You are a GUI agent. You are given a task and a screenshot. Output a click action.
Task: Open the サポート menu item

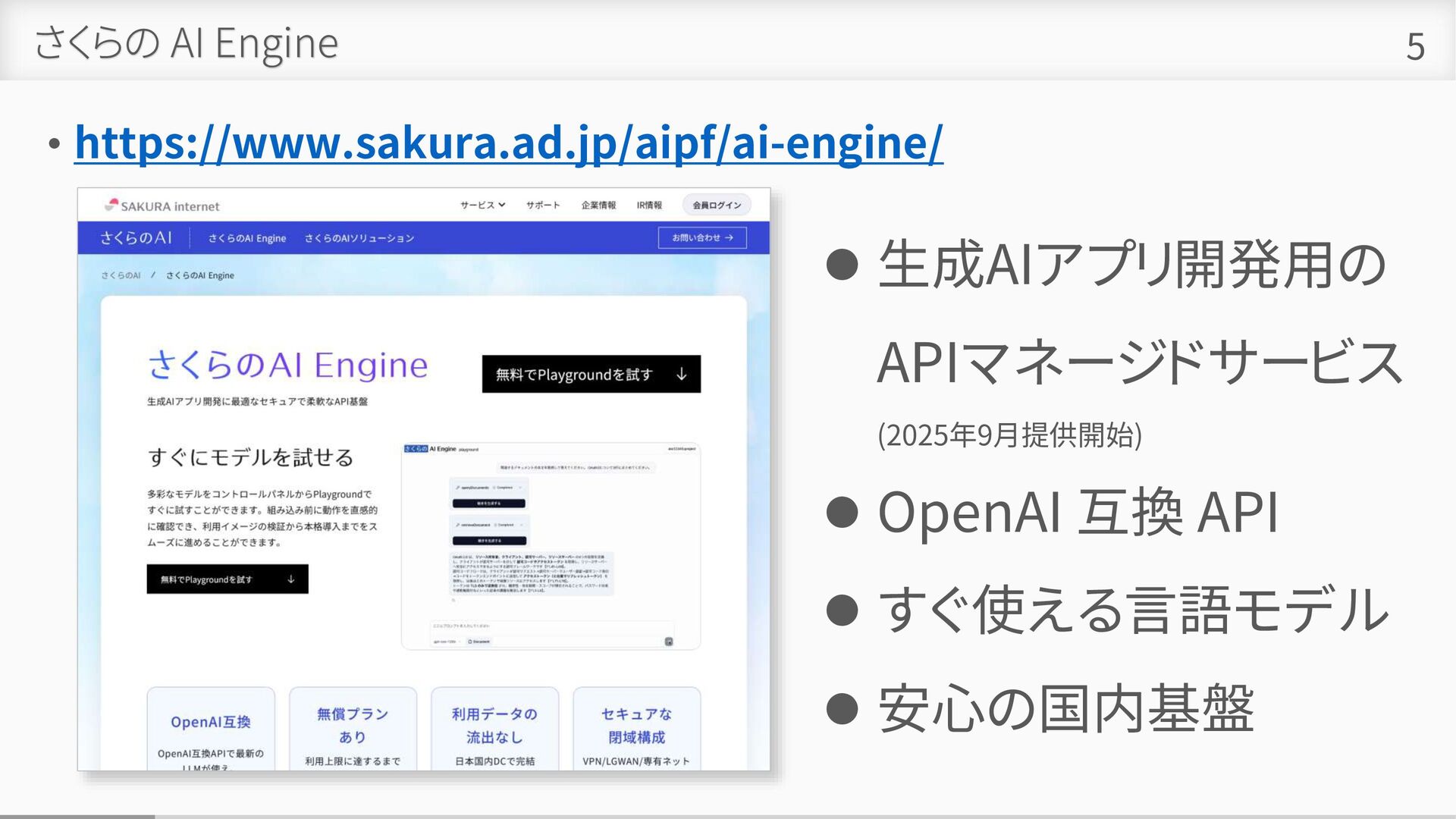[543, 205]
